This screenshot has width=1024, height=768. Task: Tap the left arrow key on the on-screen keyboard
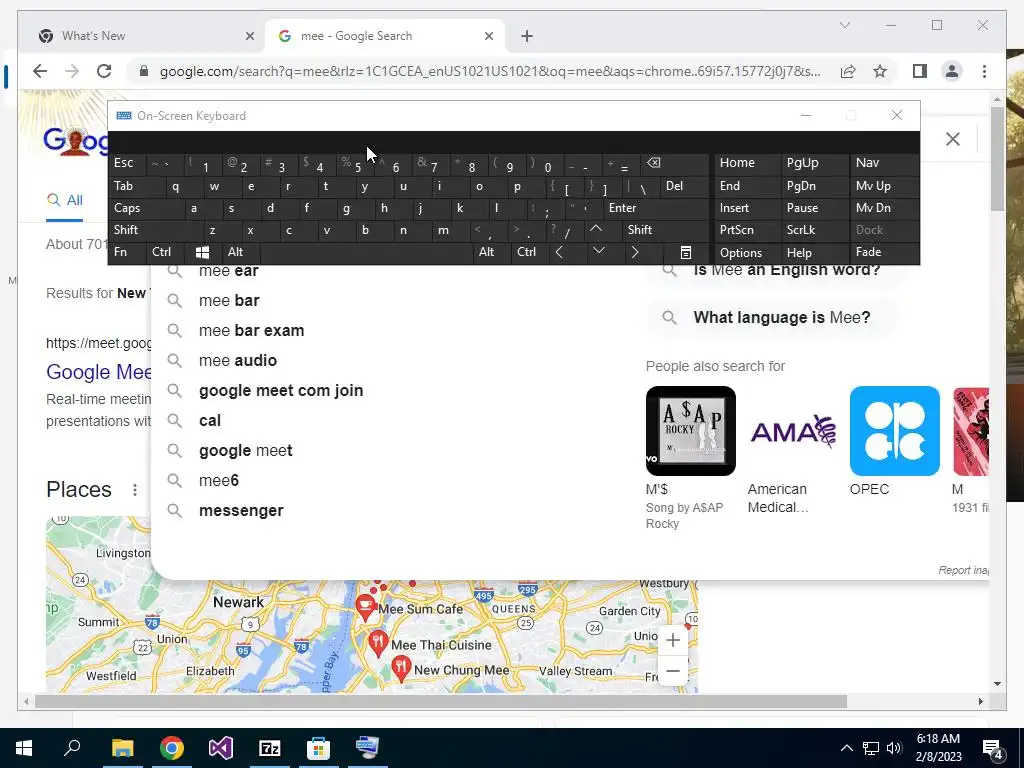pos(560,252)
